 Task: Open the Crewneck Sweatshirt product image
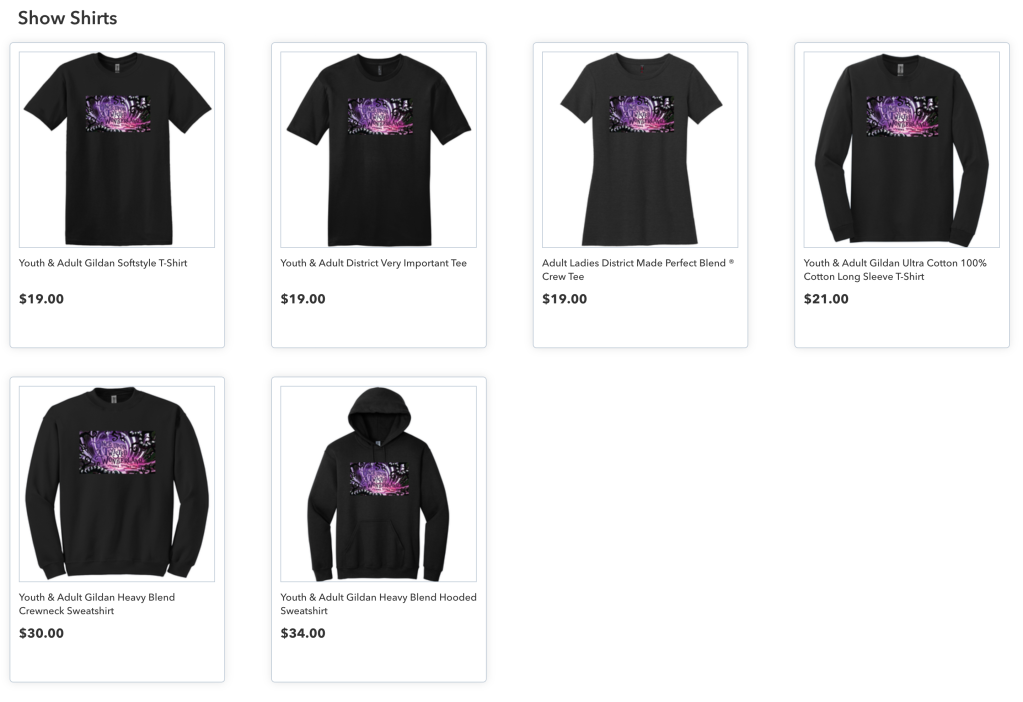tap(117, 483)
